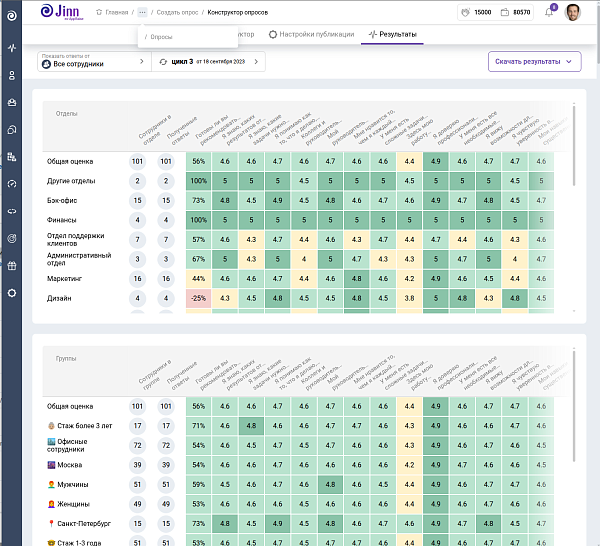Click the Создать опрос breadcrumb link

pos(177,13)
